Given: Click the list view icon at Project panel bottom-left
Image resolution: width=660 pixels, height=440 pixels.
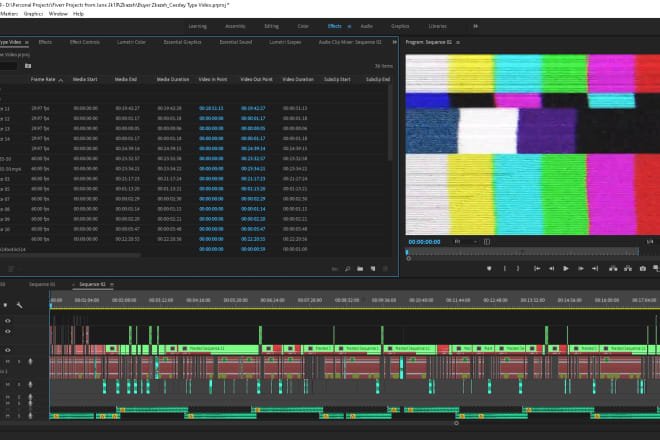Looking at the screenshot, I should (x=11, y=269).
